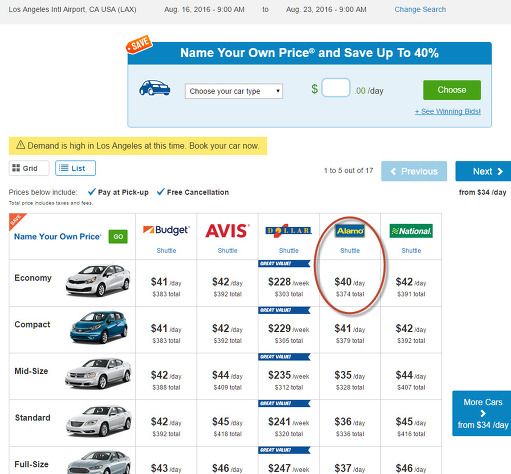511x474 pixels.
Task: Select the blue Compact car image
Action: [99, 327]
